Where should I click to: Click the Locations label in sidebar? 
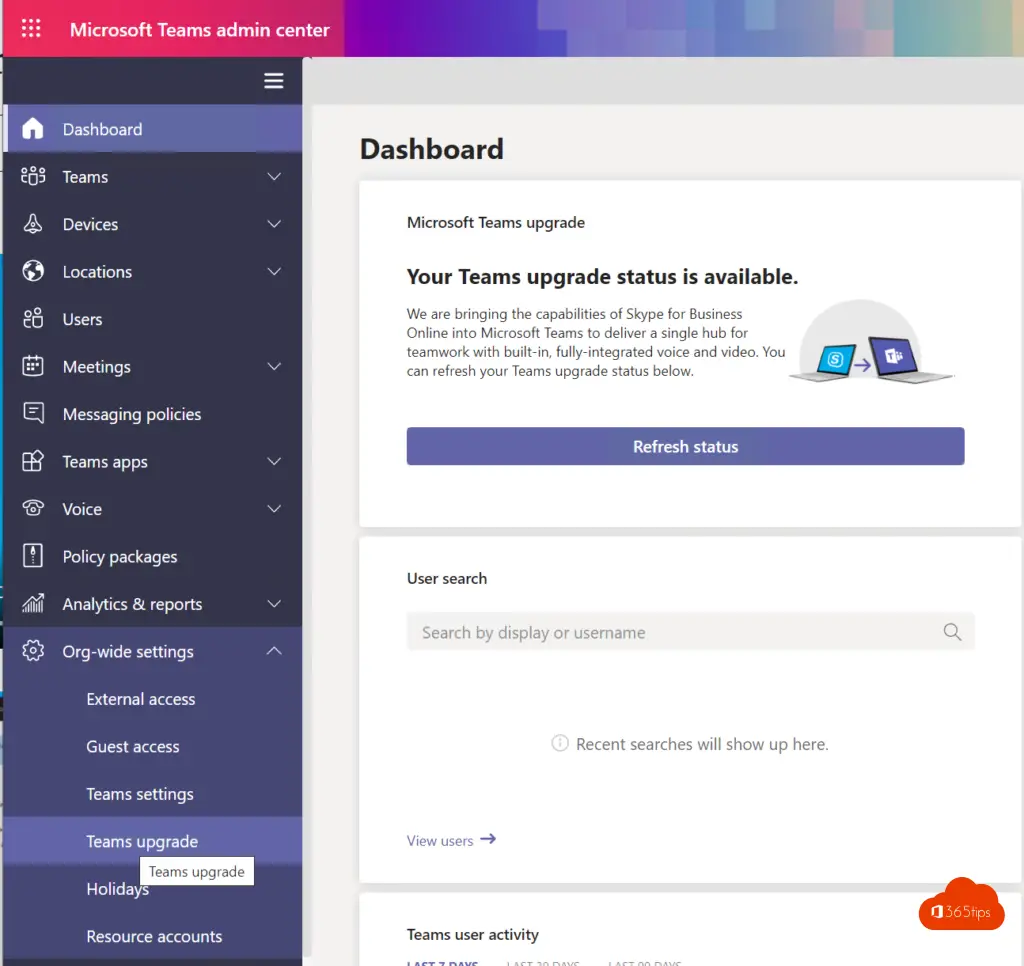coord(97,272)
